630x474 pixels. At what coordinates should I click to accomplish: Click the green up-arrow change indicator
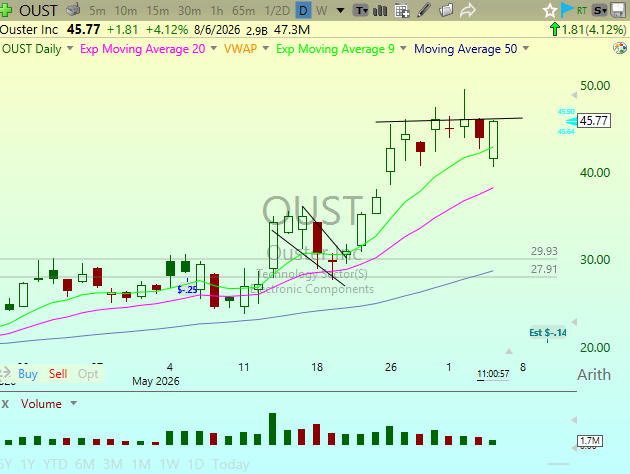pyautogui.click(x=555, y=29)
